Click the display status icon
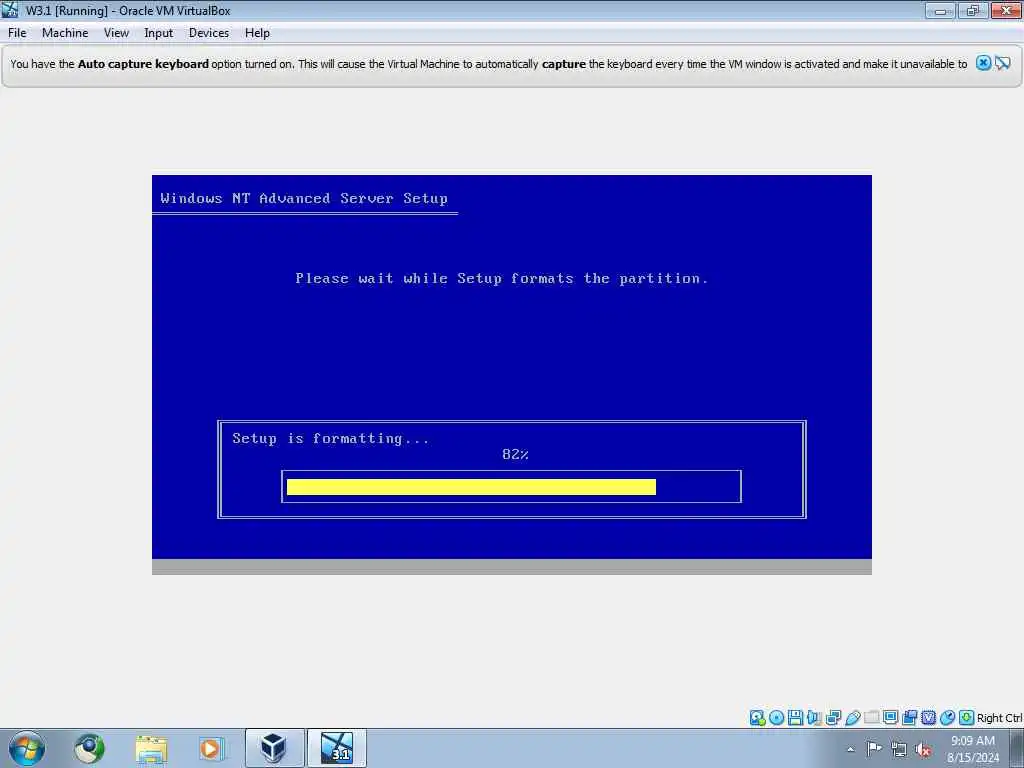This screenshot has height=768, width=1024. [x=890, y=718]
